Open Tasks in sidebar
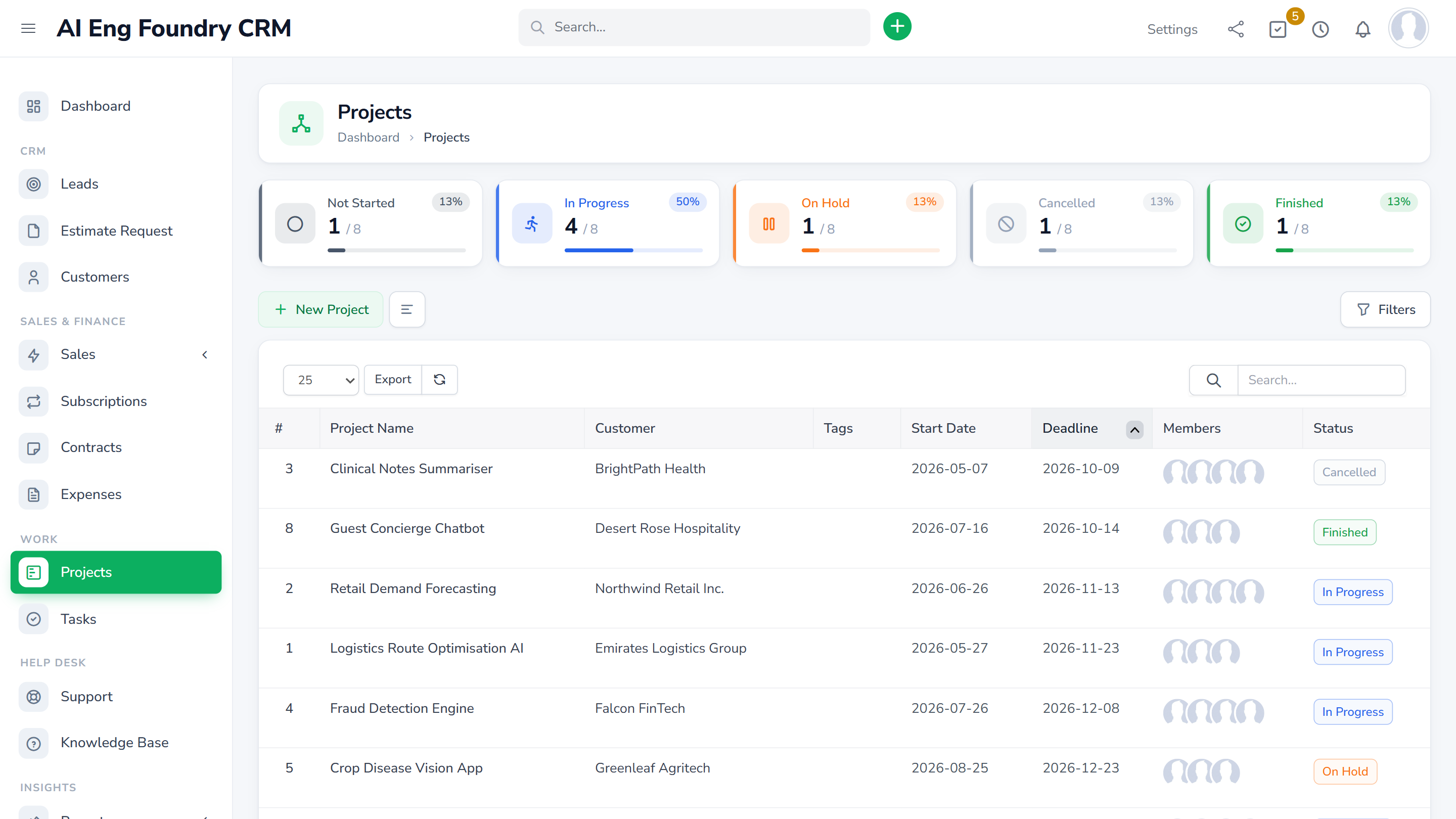 [x=116, y=619]
